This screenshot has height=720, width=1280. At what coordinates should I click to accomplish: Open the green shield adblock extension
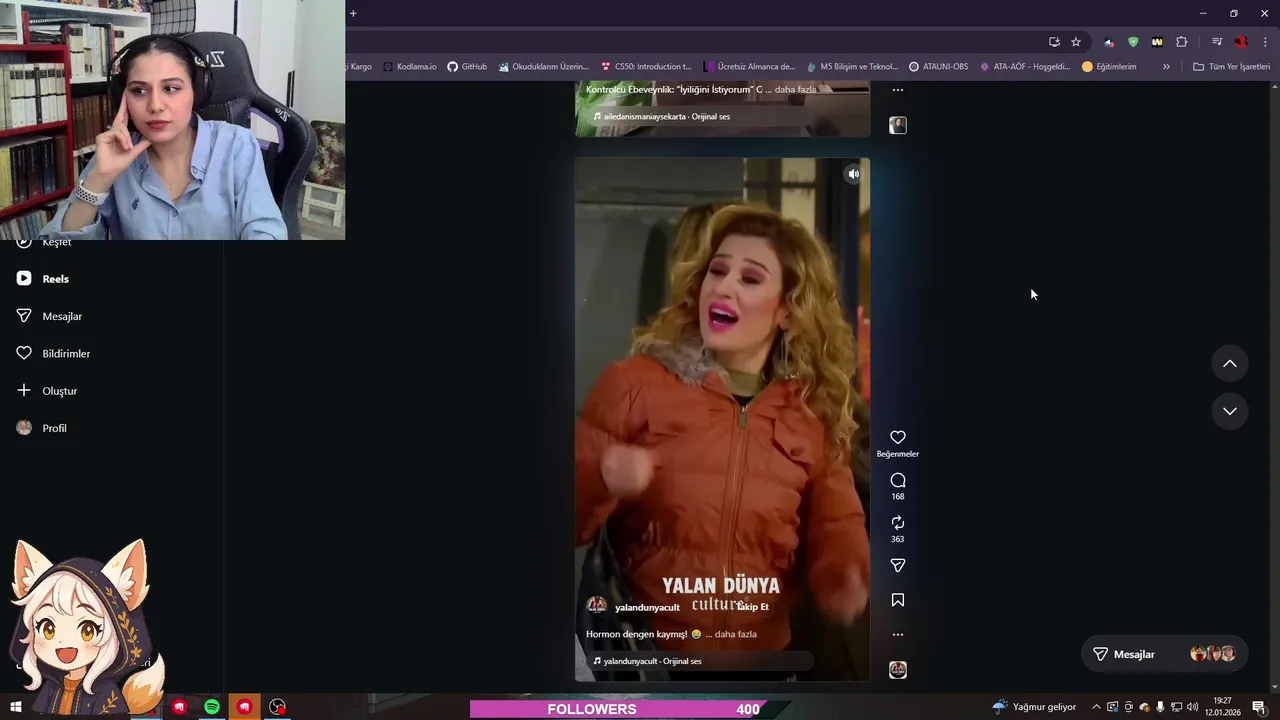[1133, 42]
